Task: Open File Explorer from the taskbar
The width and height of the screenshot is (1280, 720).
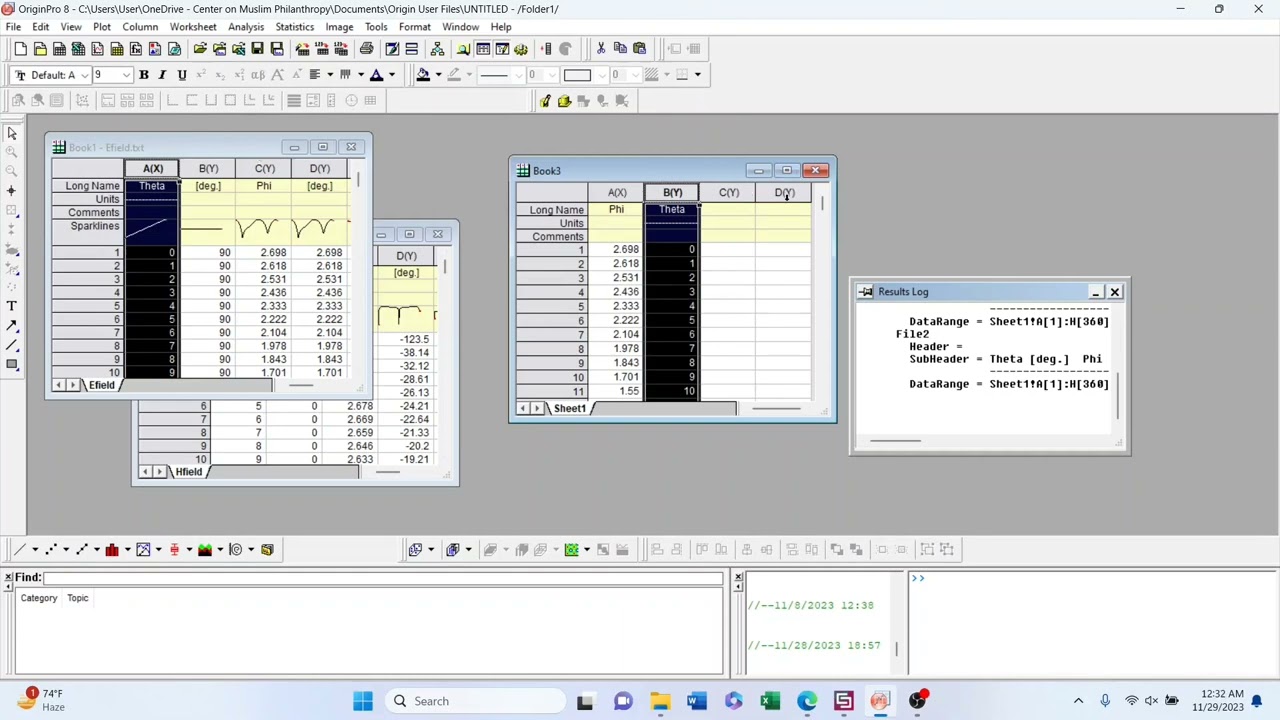Action: [x=660, y=701]
